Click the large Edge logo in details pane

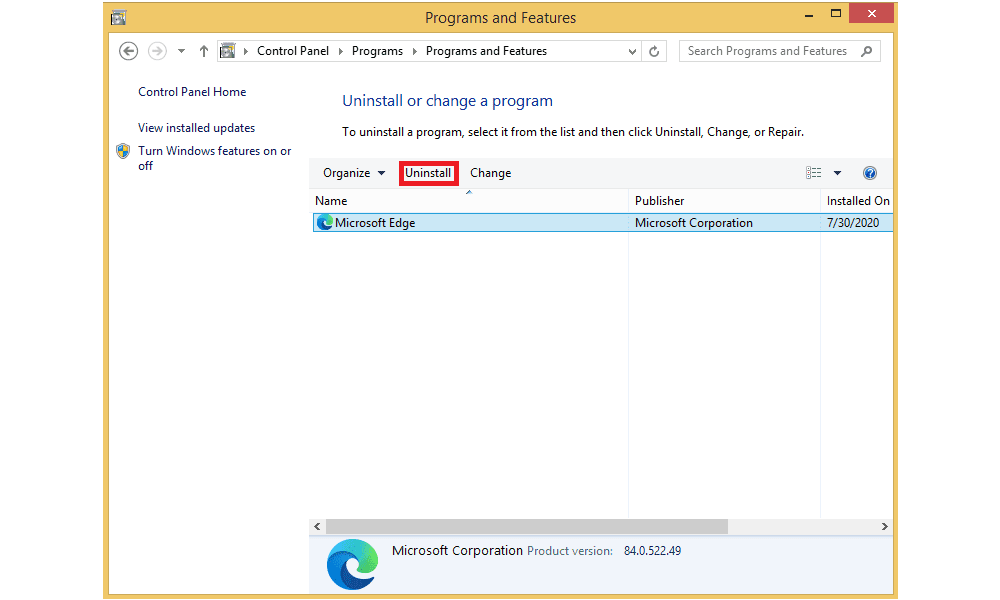coord(352,564)
